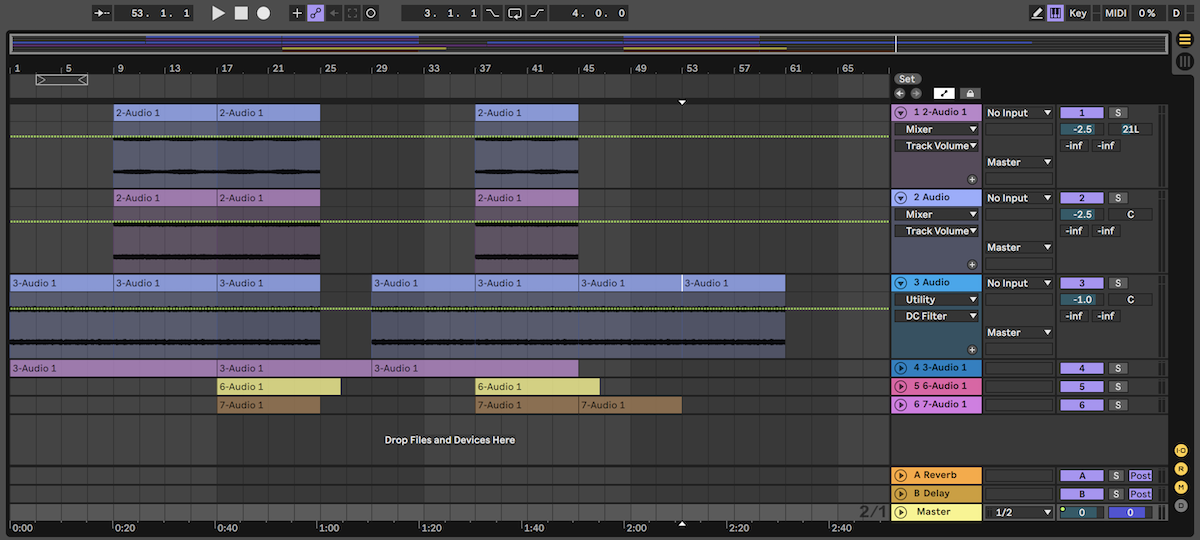Open the DC Filter parameter chooser

(x=936, y=316)
